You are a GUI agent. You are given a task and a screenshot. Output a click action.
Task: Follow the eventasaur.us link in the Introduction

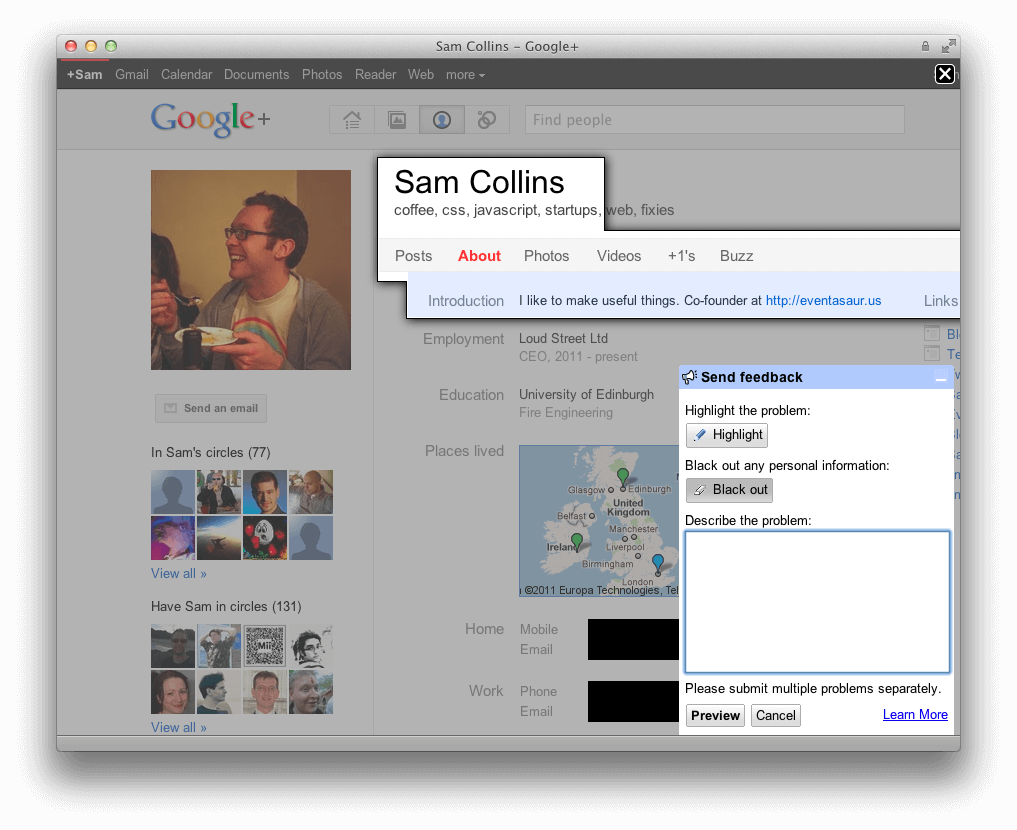(823, 300)
